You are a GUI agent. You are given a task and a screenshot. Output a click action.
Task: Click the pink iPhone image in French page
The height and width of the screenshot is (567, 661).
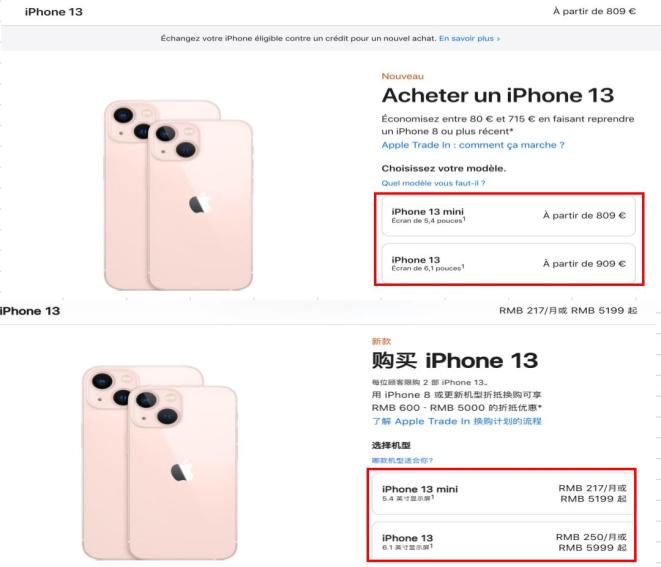pyautogui.click(x=179, y=195)
